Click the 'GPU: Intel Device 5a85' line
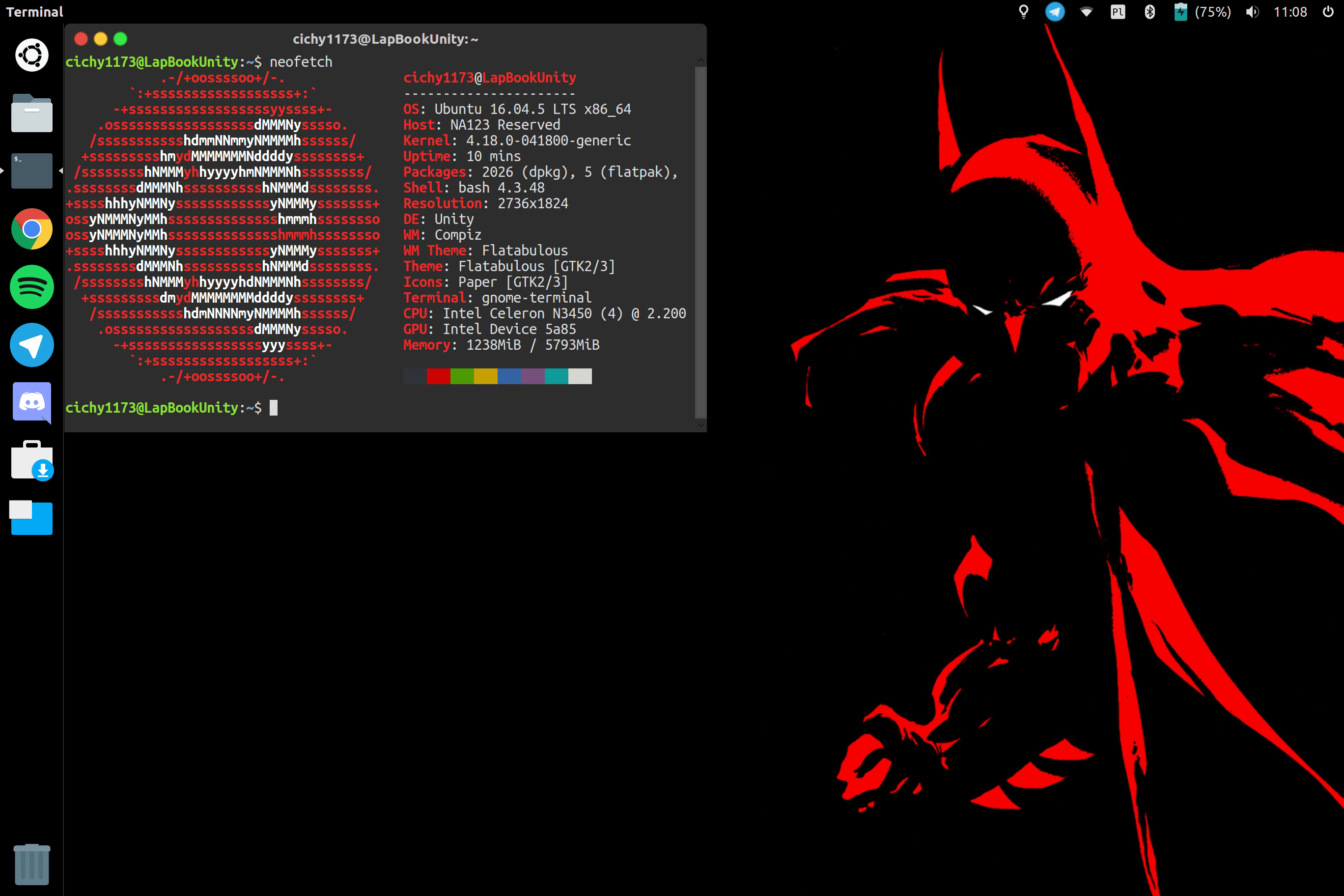This screenshot has height=896, width=1344. (490, 329)
